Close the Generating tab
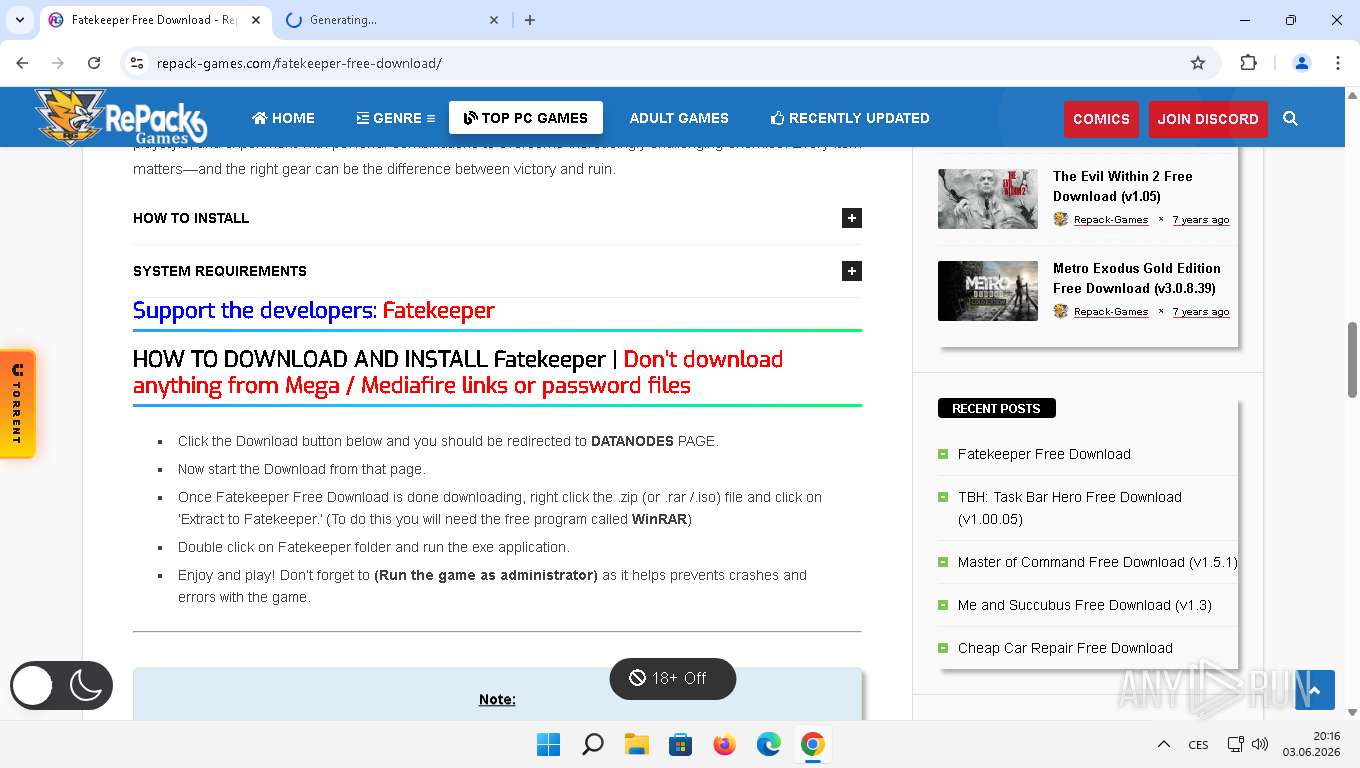The width and height of the screenshot is (1360, 768). pyautogui.click(x=494, y=20)
